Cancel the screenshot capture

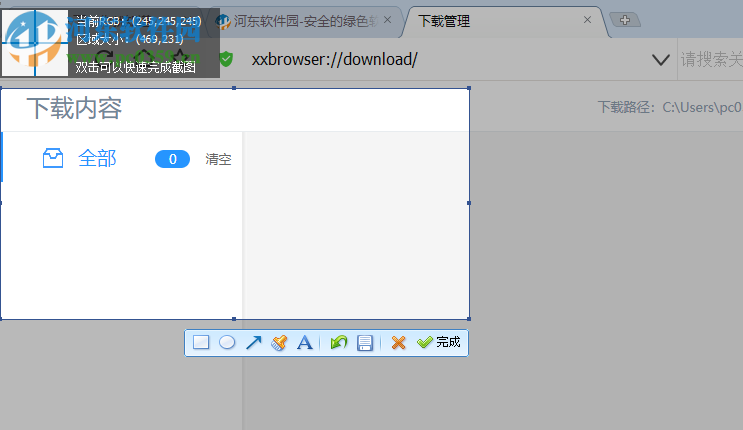pos(399,342)
